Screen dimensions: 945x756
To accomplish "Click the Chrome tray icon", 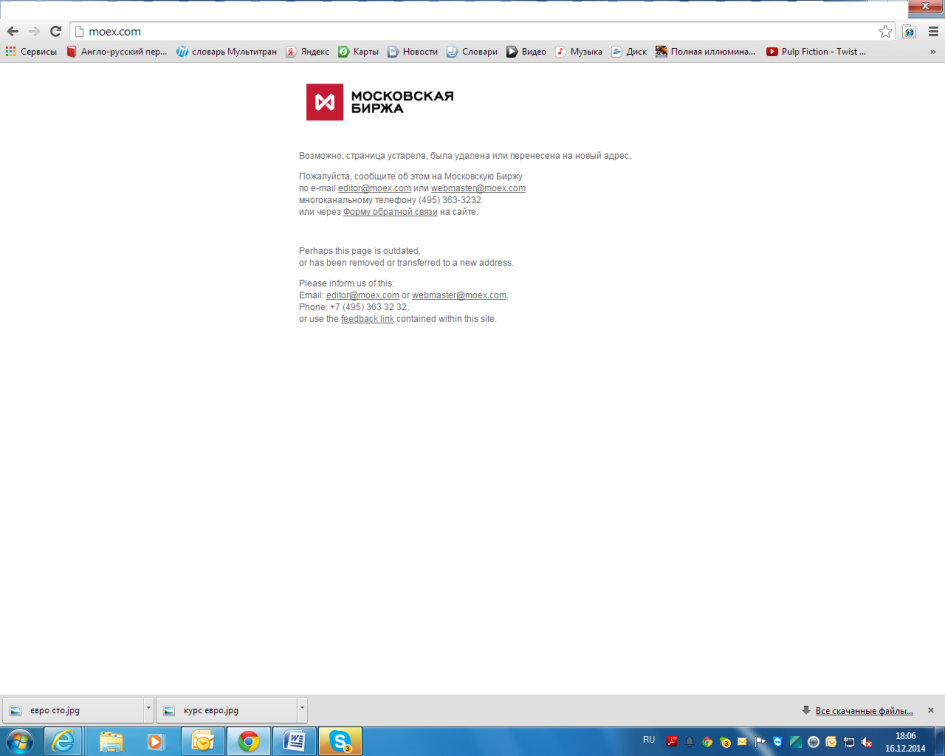I will click(x=707, y=742).
